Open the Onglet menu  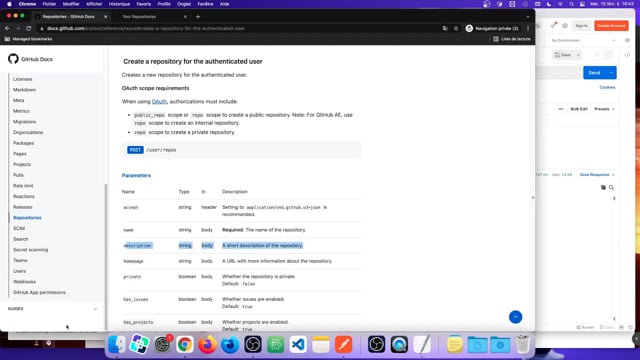coord(184,4)
